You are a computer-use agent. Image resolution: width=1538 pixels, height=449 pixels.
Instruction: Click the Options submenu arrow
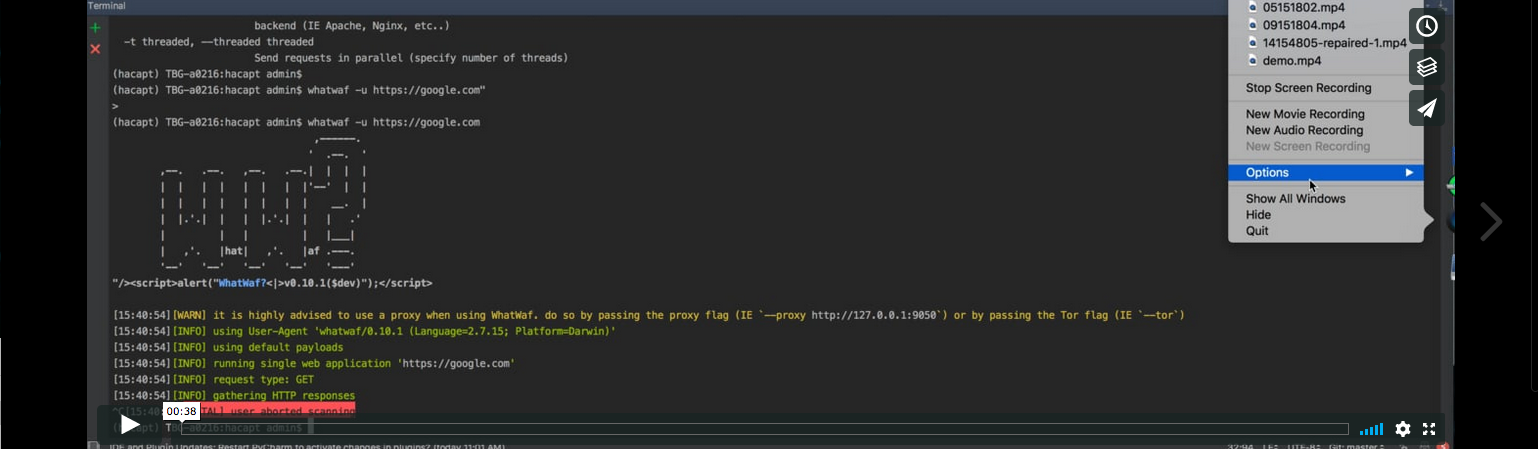[x=1409, y=173]
